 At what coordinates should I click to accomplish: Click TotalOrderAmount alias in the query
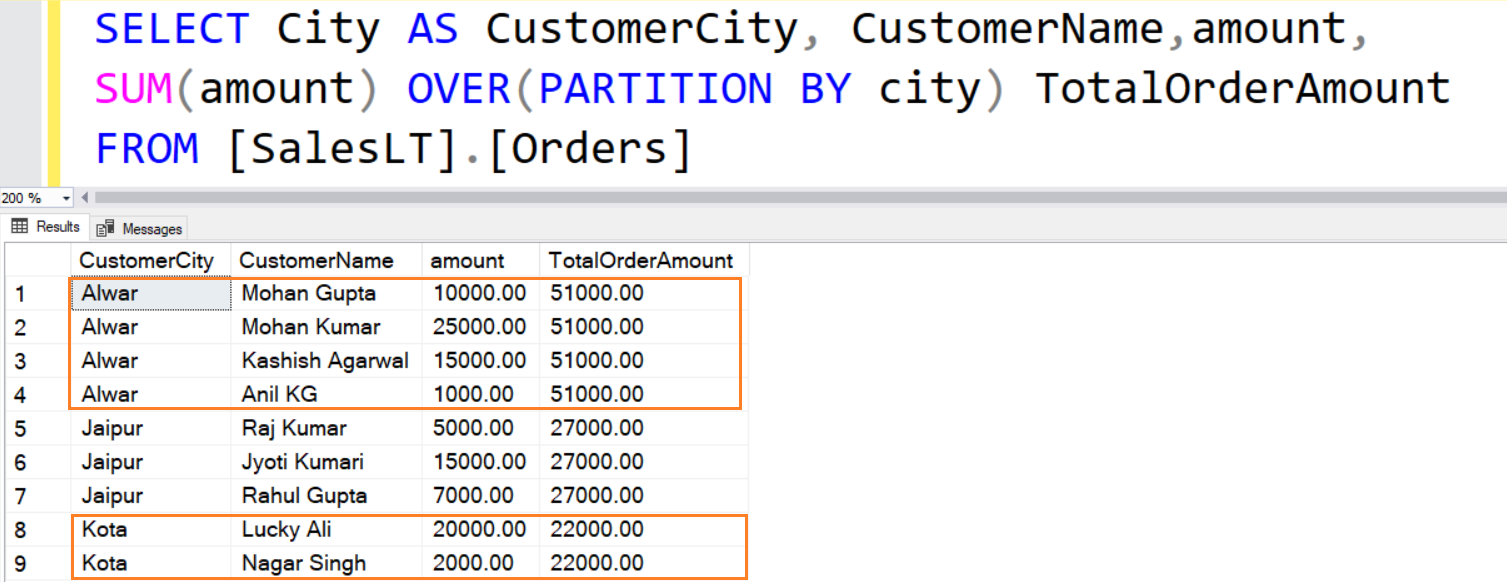pyautogui.click(x=1242, y=89)
